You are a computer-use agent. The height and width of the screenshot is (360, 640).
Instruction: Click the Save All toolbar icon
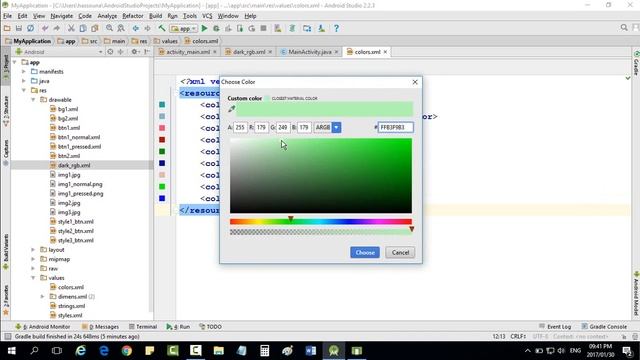(x=19, y=28)
